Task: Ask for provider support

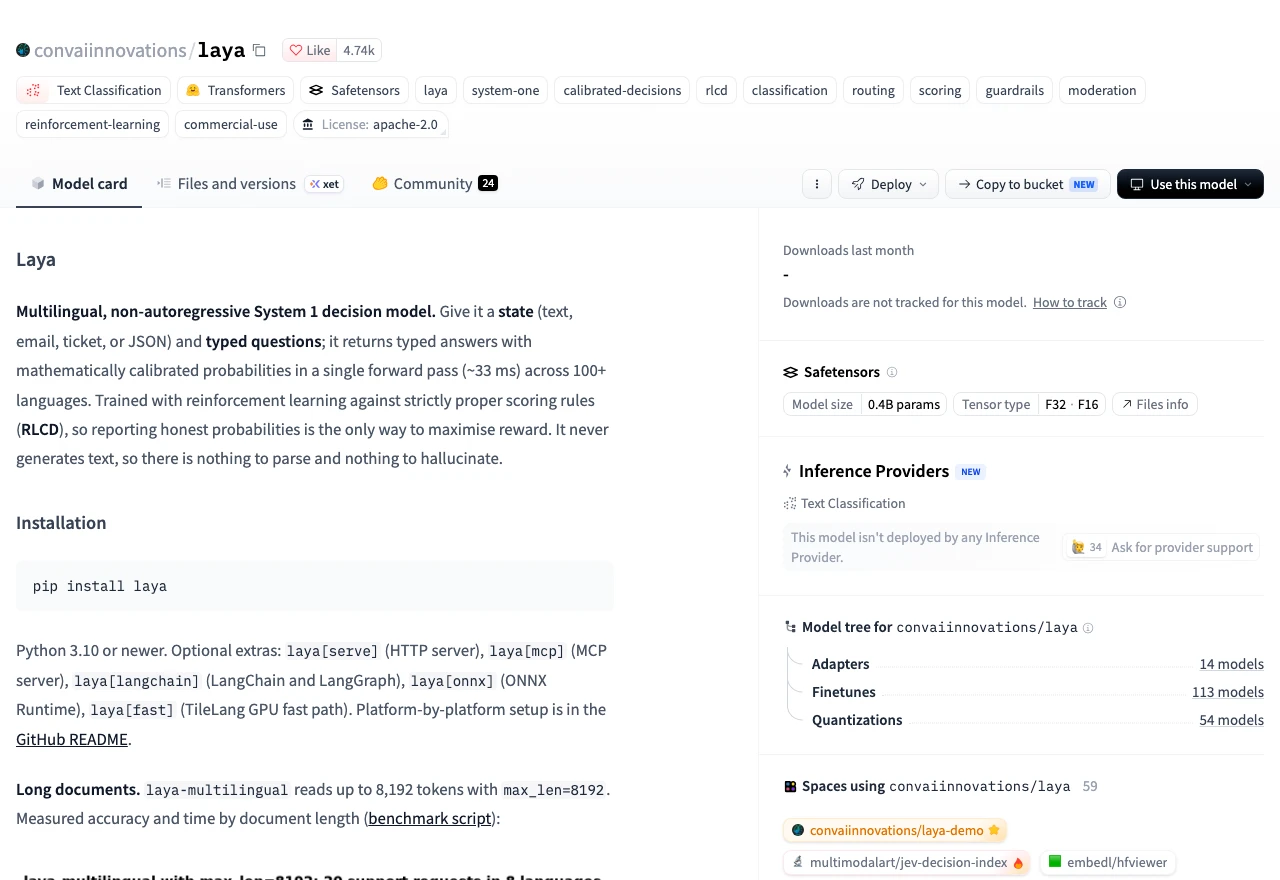Action: coord(1160,547)
